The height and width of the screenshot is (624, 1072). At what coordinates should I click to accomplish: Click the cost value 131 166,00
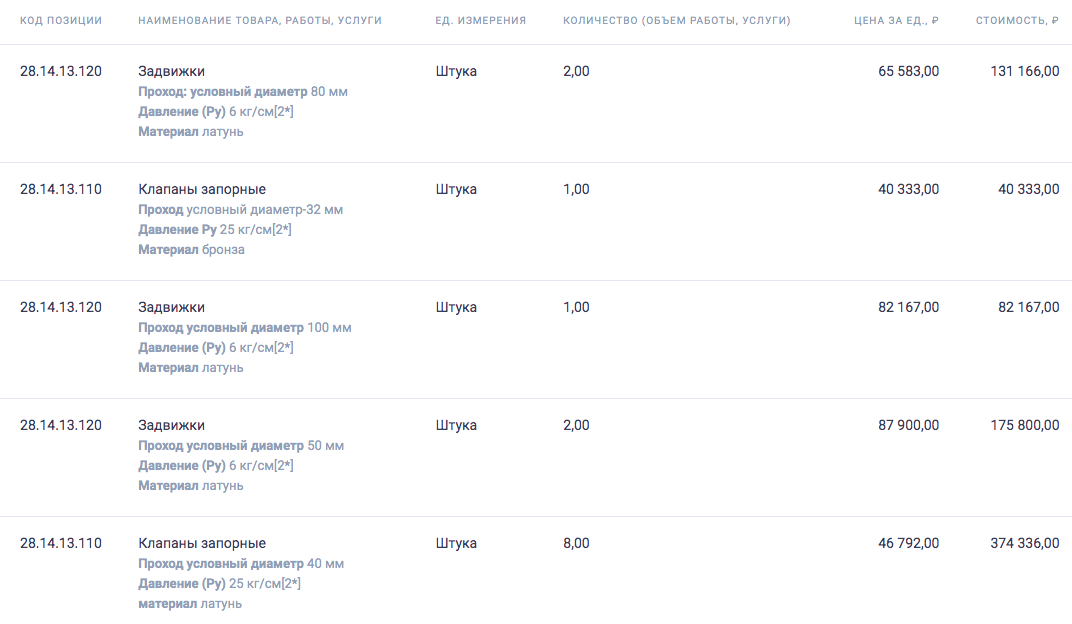1025,71
